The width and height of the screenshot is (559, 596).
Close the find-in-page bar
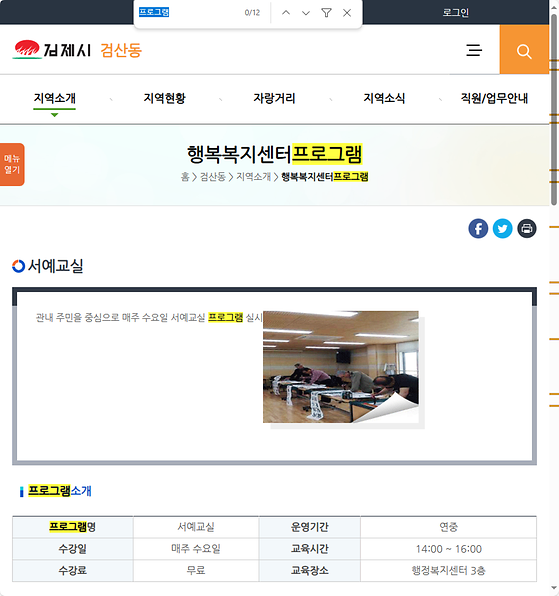click(x=347, y=13)
